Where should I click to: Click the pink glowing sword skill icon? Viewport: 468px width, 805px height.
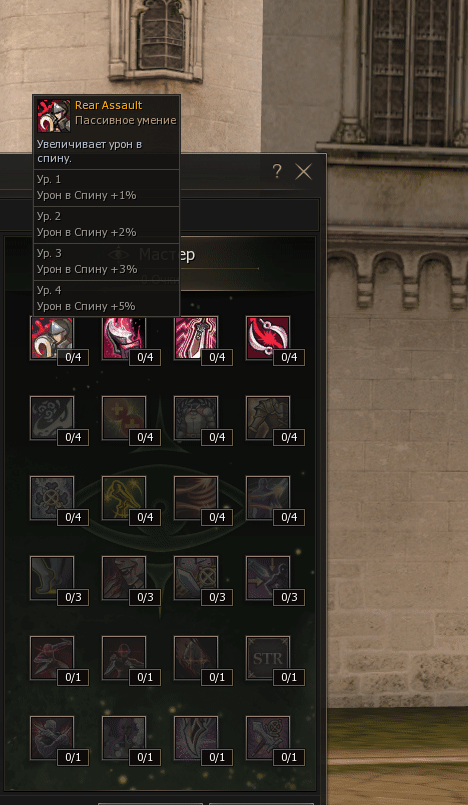coord(196,337)
